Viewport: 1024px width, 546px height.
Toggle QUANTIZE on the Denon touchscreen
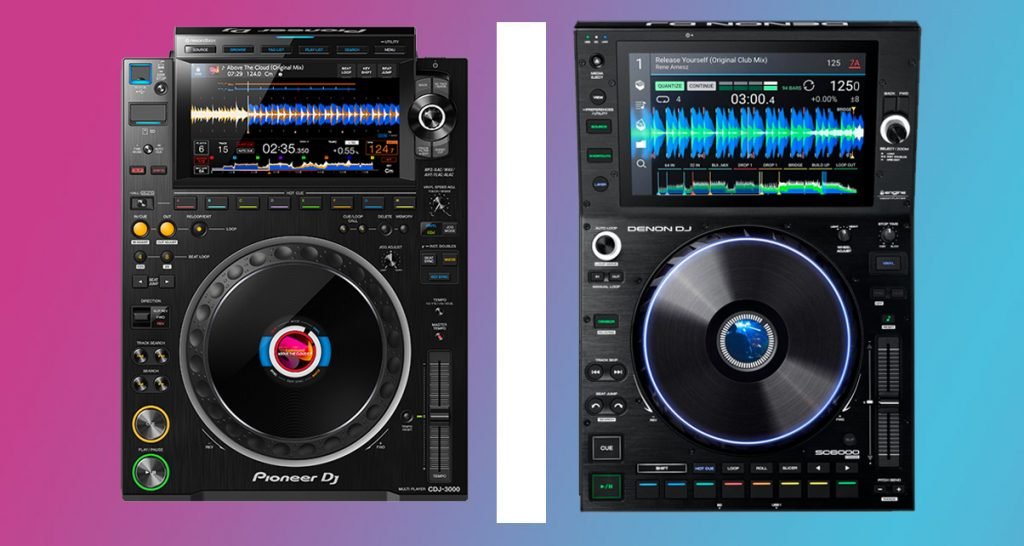click(670, 86)
